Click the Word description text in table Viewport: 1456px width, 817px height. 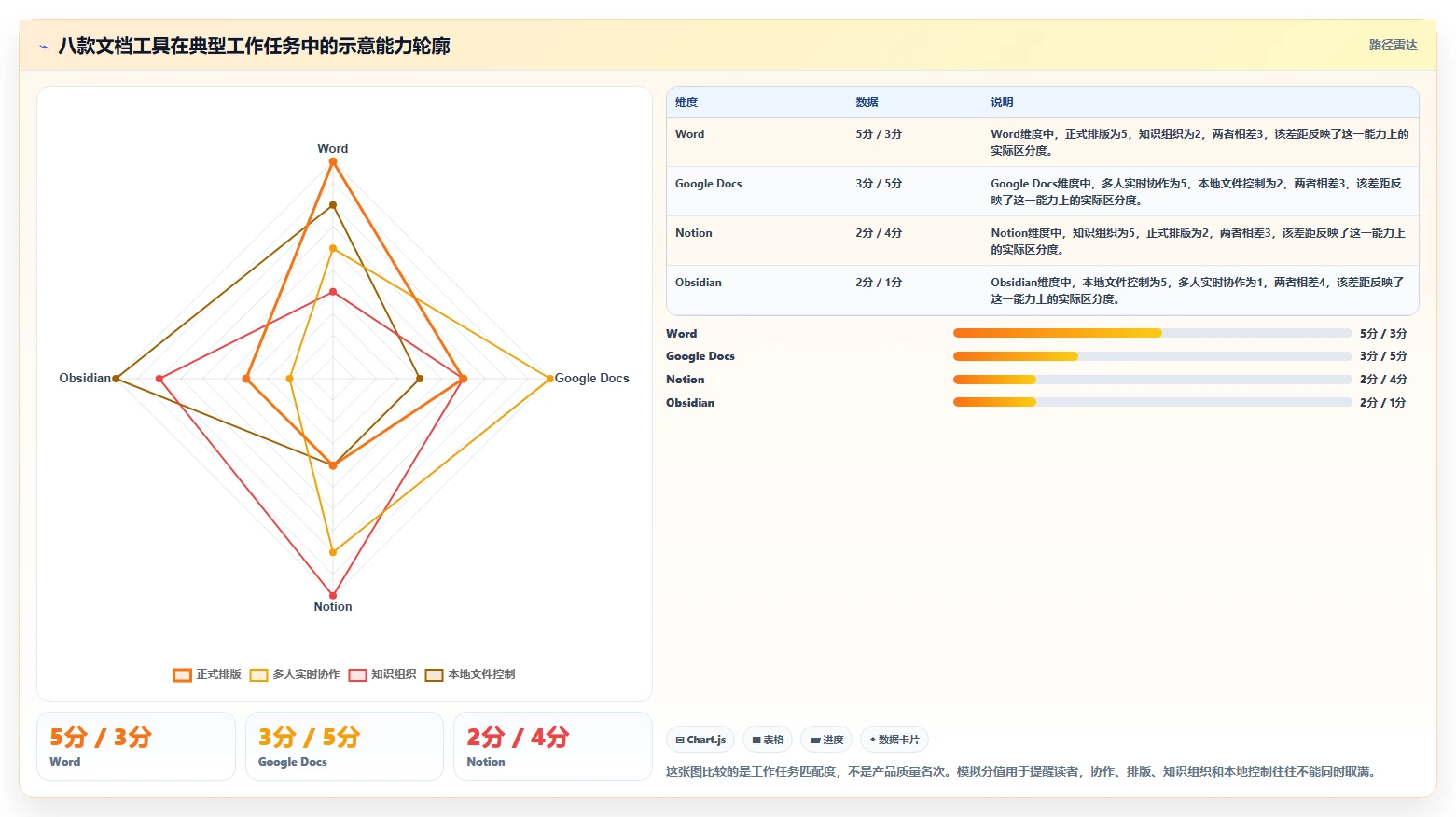pos(1199,143)
